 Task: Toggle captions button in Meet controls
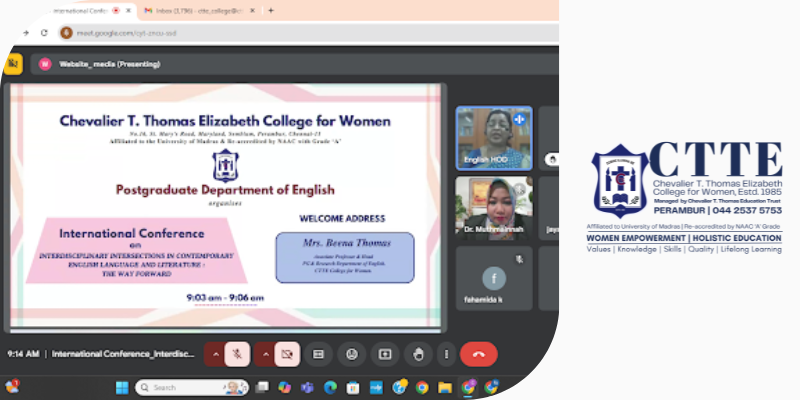(318, 354)
